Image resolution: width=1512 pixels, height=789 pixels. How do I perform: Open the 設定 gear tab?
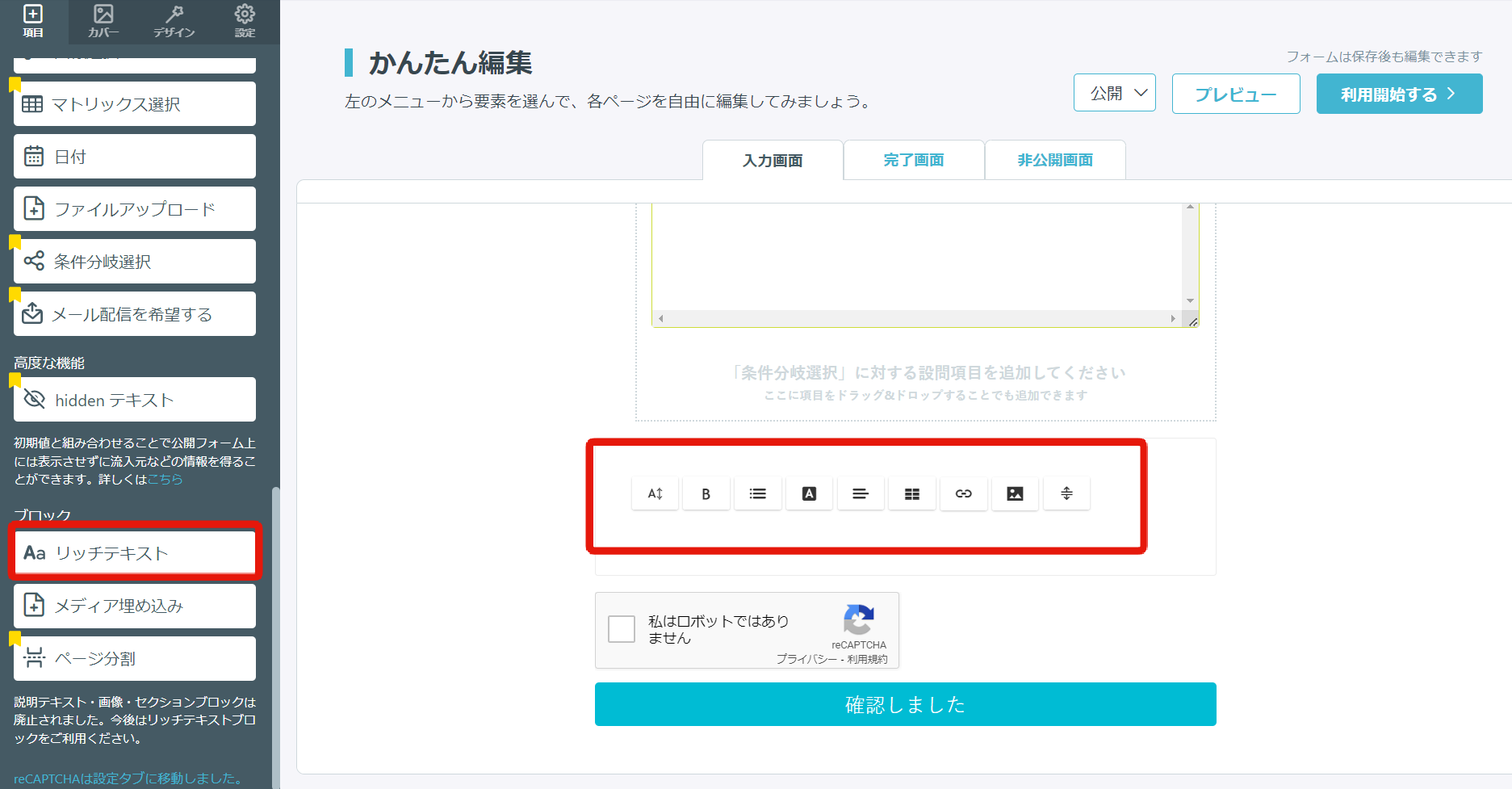[245, 22]
